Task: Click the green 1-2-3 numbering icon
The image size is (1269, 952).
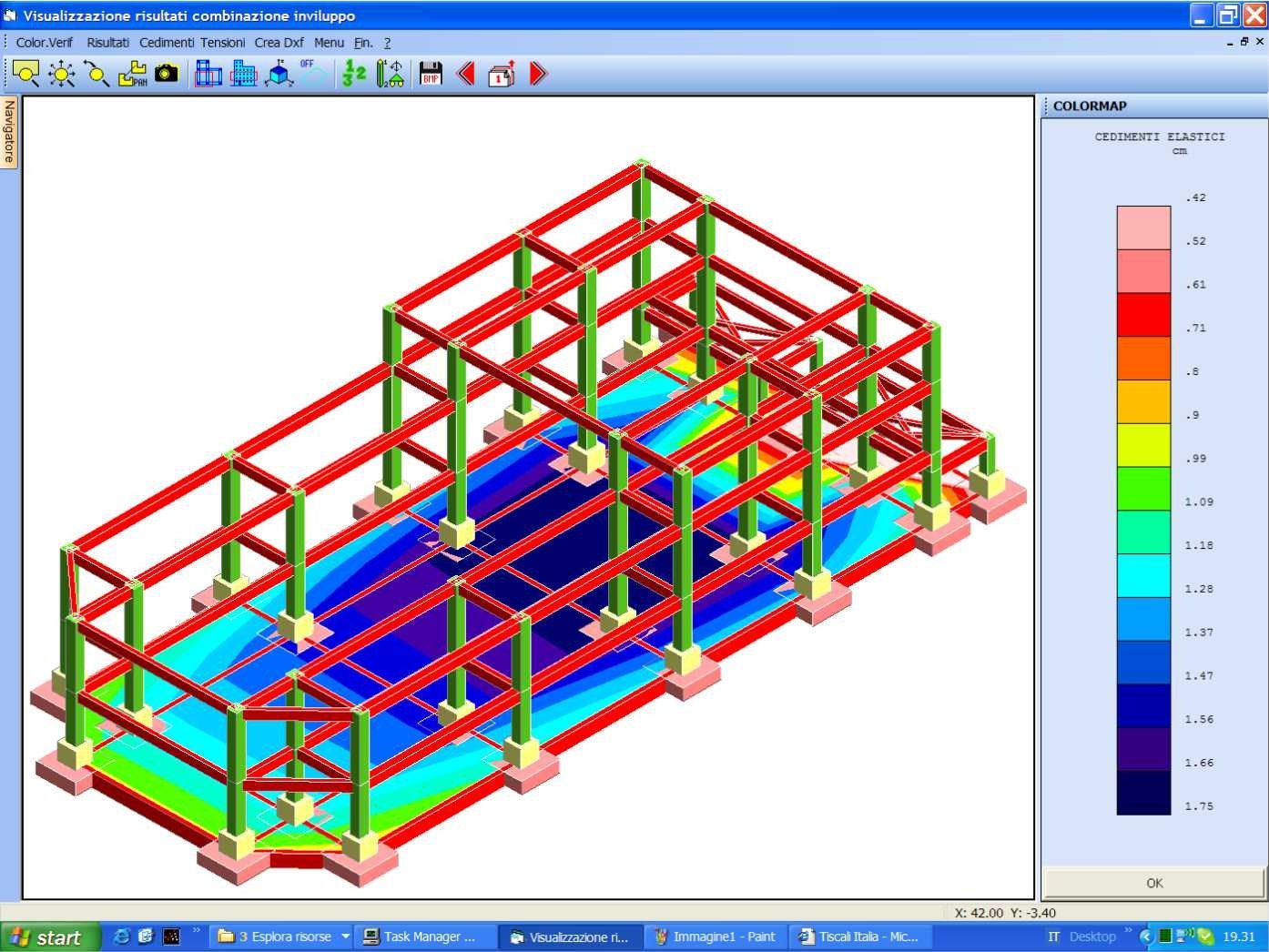Action: point(353,74)
